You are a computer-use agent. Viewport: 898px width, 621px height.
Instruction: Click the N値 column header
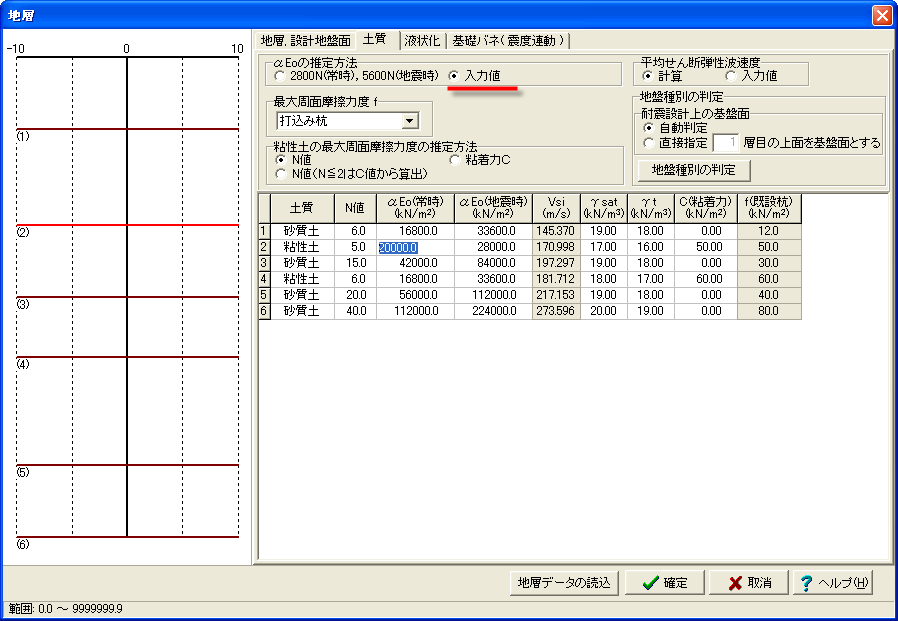[x=355, y=208]
